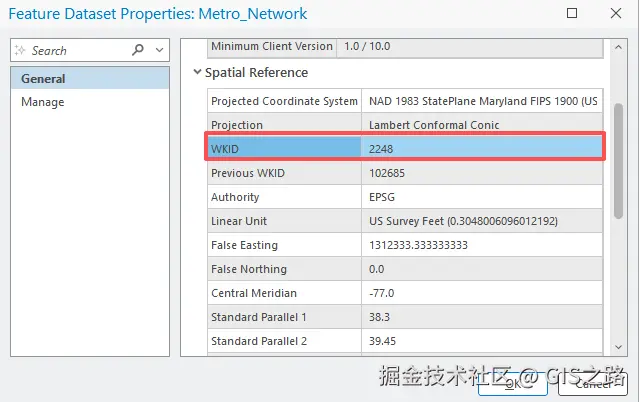Collapse the Spatial Reference section
Viewport: 639px width, 402px height.
coord(197,72)
